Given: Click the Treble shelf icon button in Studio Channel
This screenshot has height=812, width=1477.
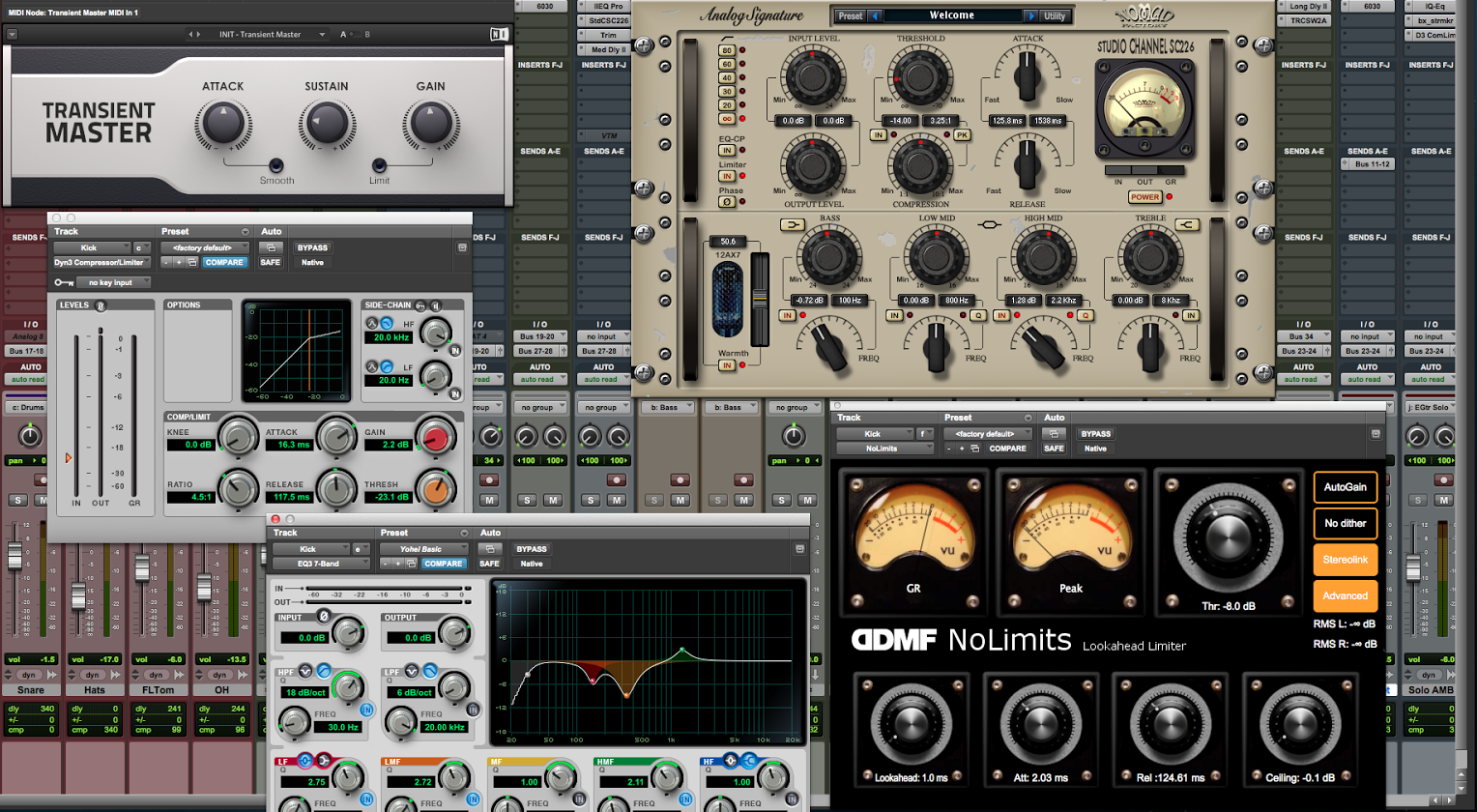Looking at the screenshot, I should 1188,225.
